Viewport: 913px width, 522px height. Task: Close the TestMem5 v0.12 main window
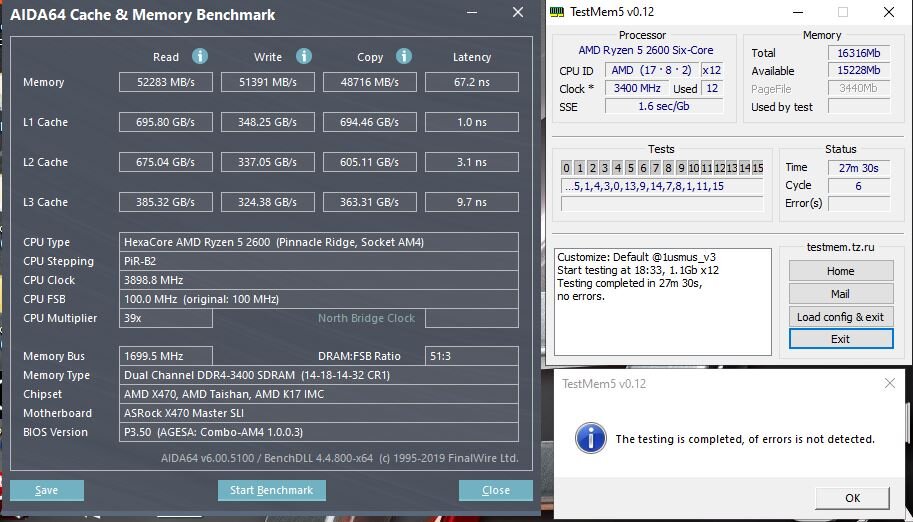click(x=889, y=12)
